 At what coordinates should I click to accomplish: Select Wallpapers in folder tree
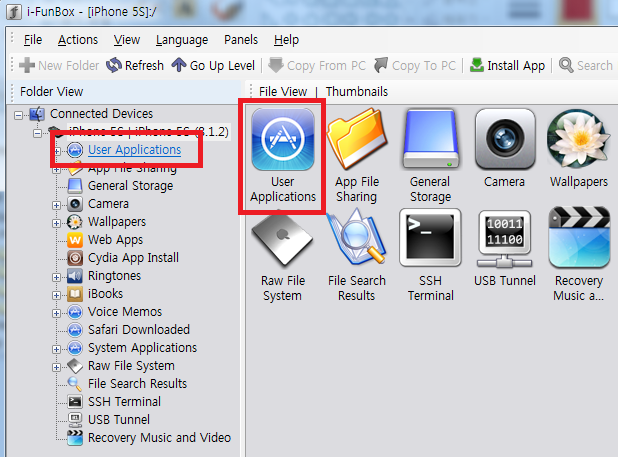[x=117, y=222]
